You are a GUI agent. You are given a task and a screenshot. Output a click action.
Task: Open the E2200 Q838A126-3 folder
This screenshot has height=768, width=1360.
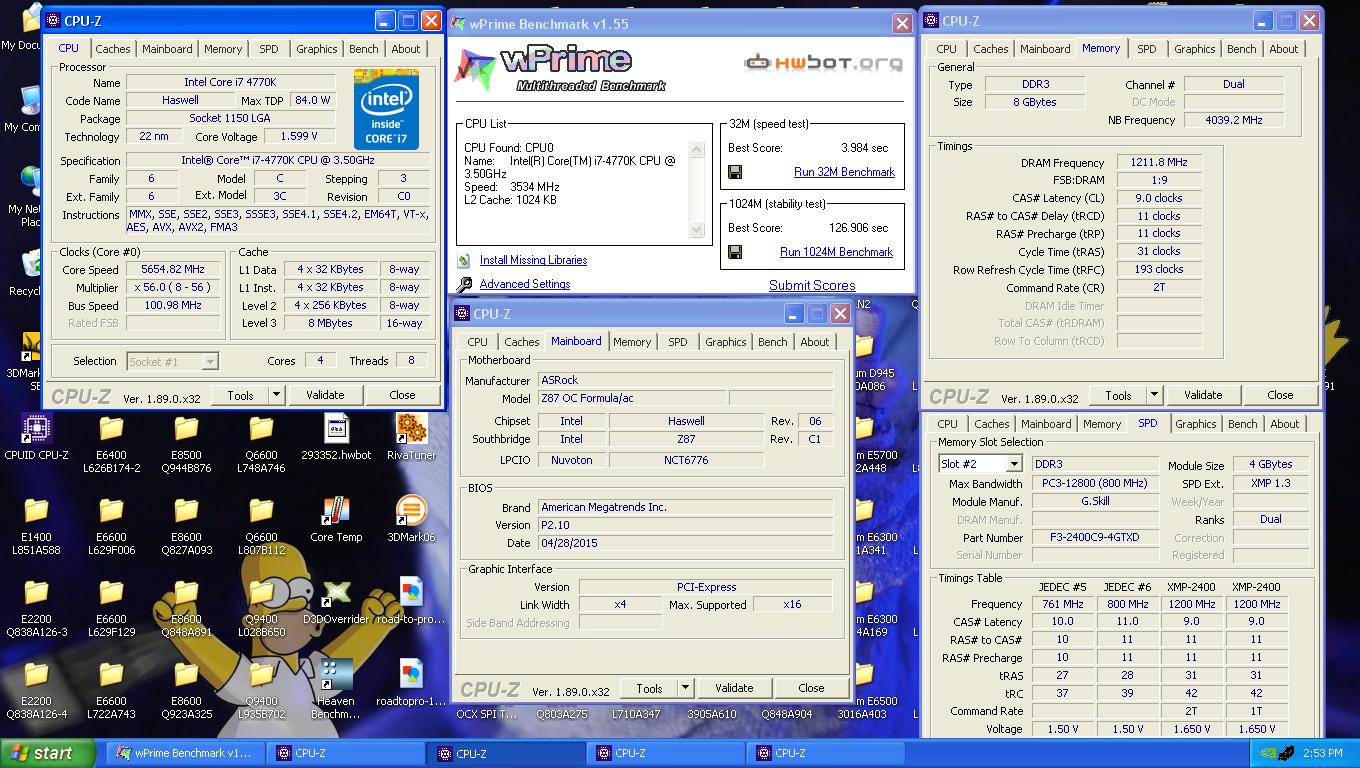tap(36, 594)
